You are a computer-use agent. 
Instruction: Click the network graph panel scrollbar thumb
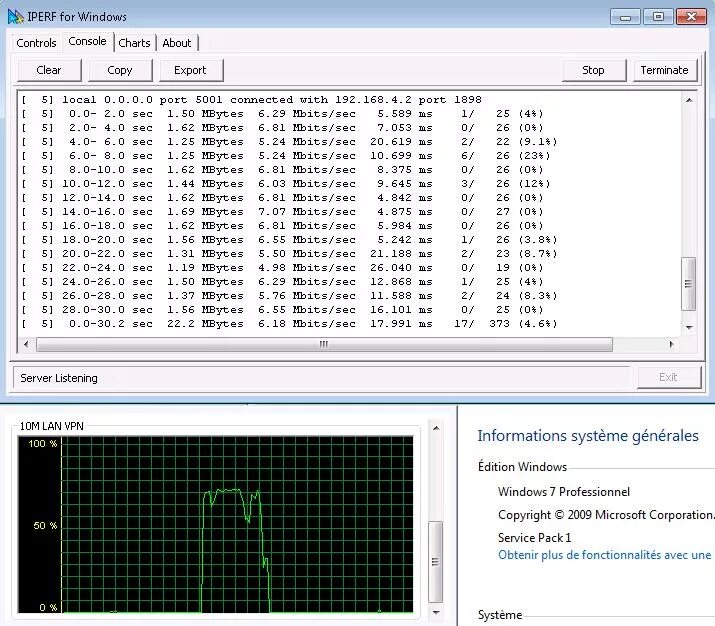436,562
